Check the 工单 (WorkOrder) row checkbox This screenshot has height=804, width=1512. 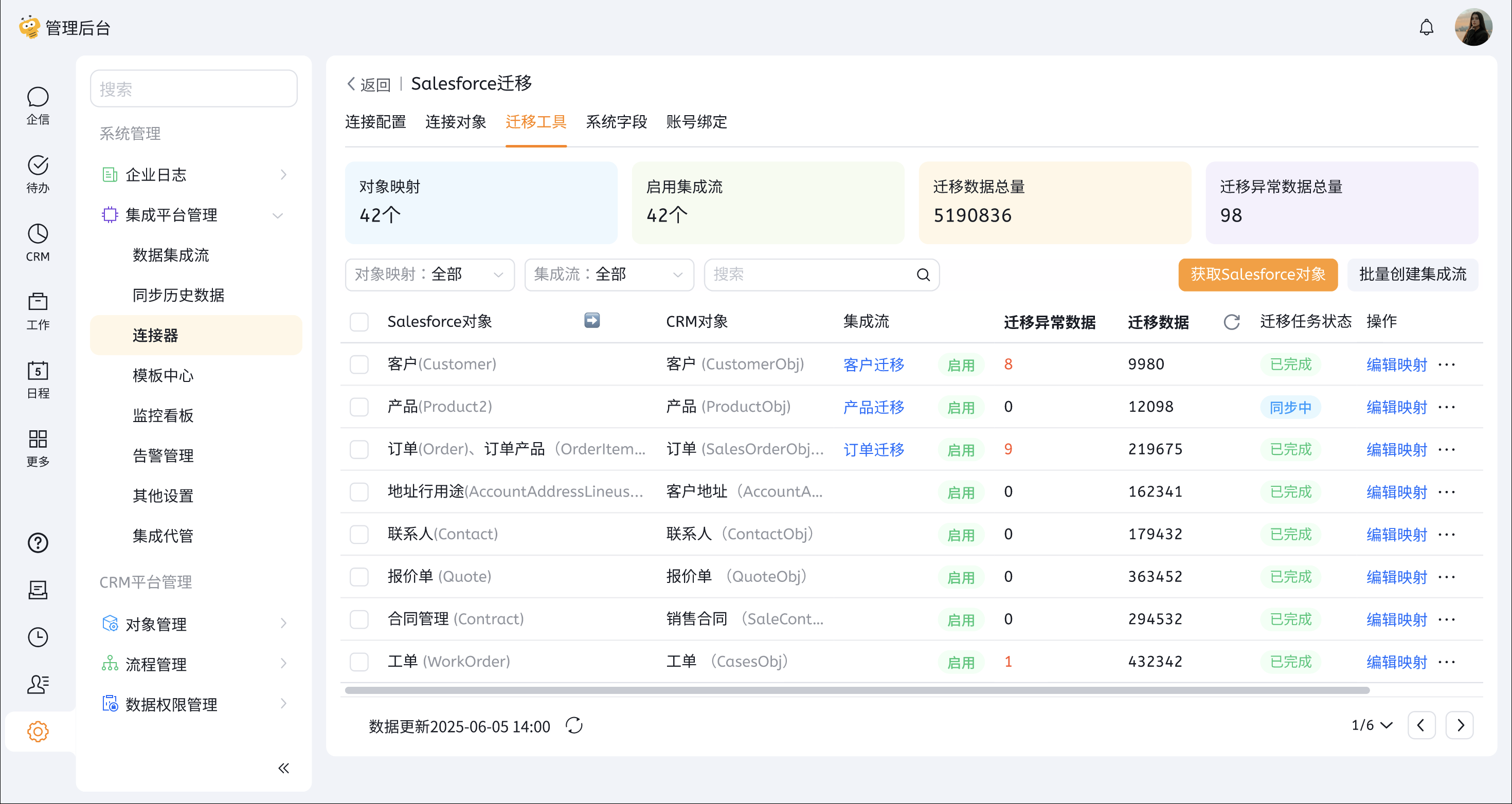(359, 662)
